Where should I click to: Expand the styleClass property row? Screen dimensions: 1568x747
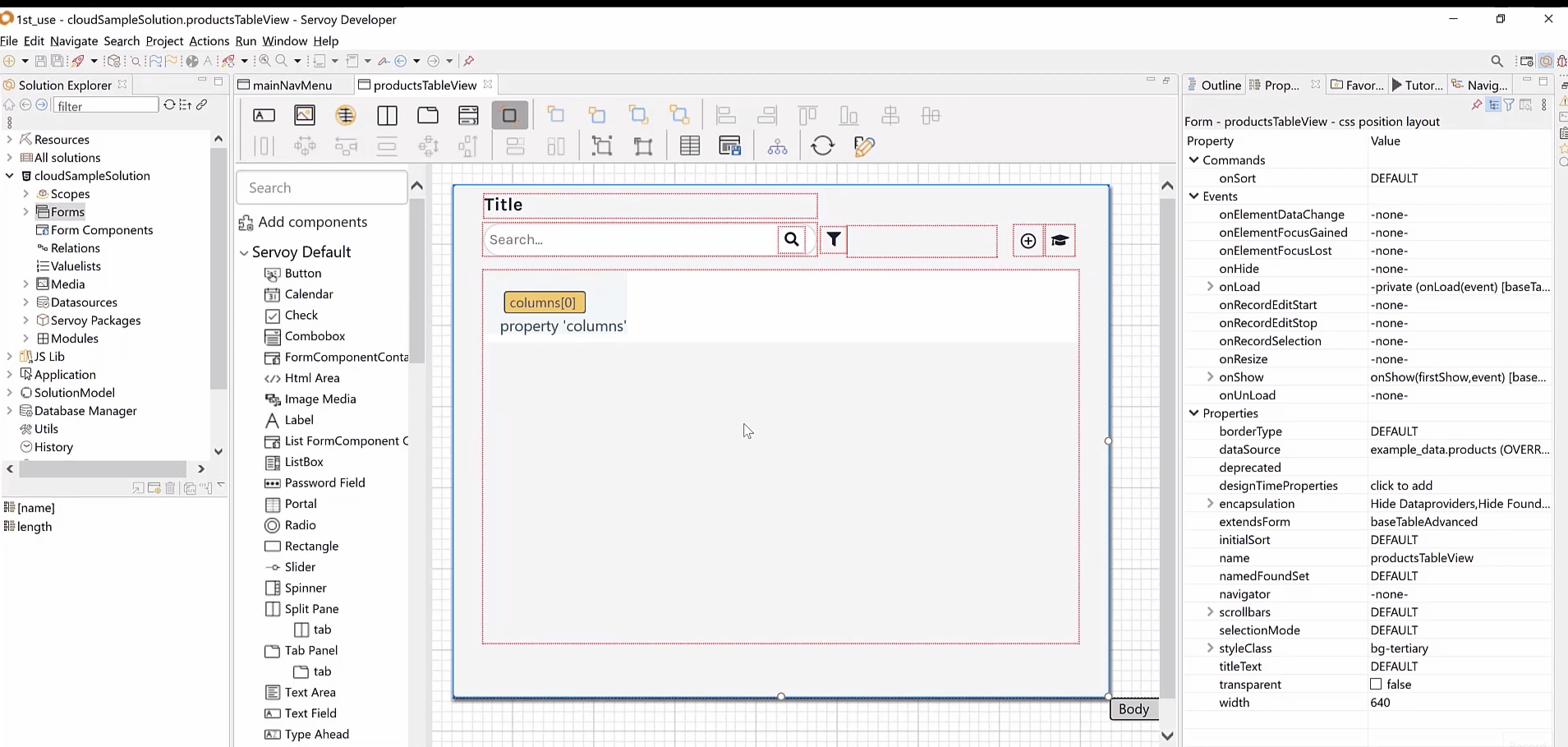point(1210,648)
